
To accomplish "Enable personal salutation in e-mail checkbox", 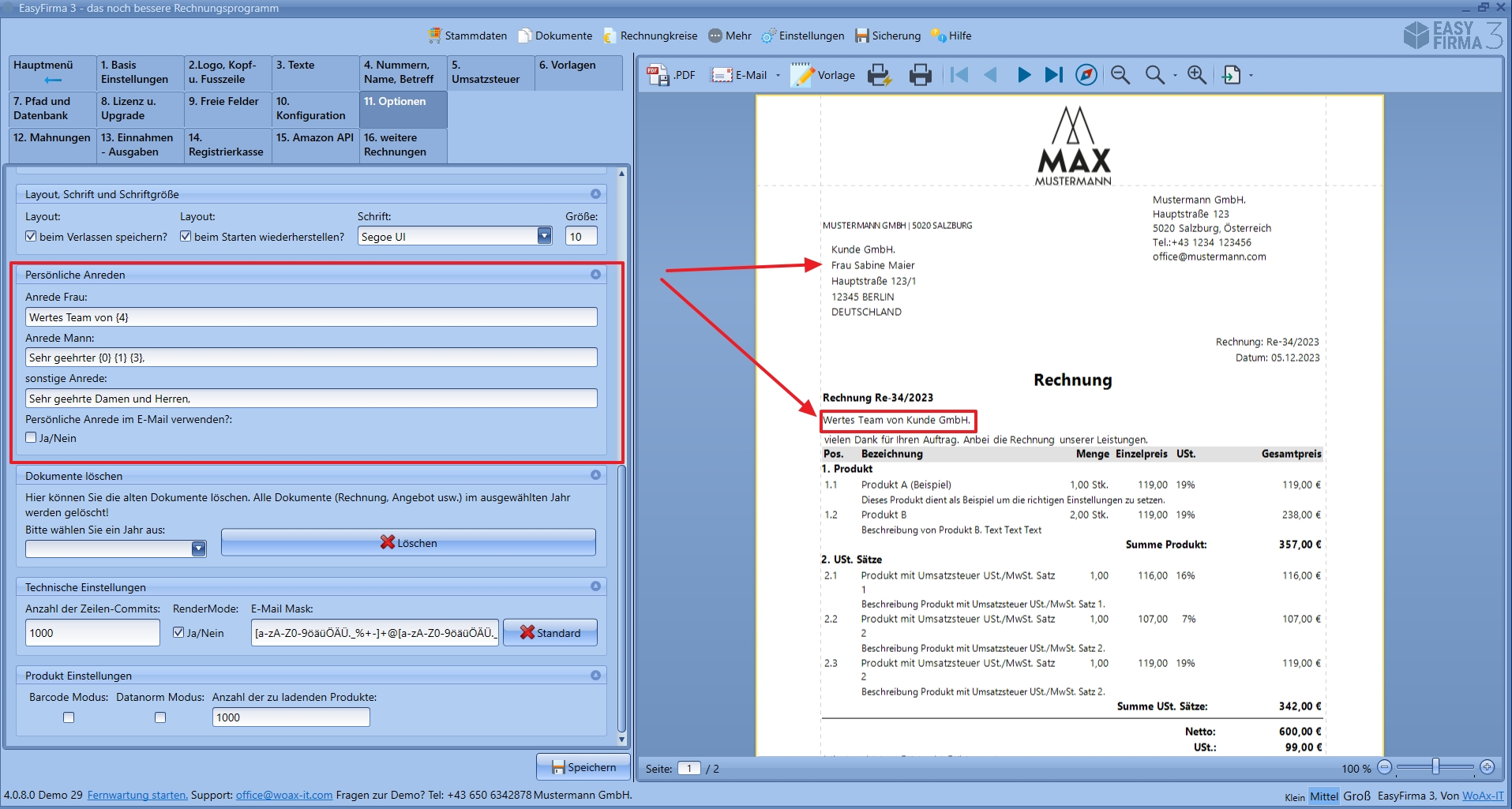I will coord(31,437).
